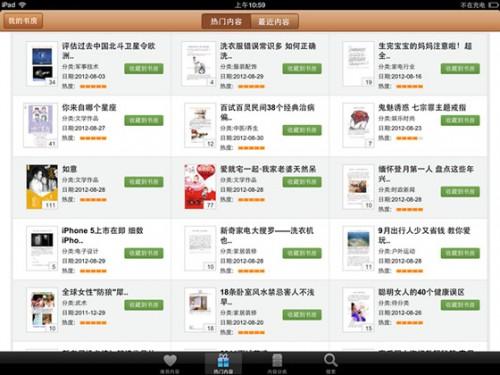The height and width of the screenshot is (375, 500).
Task: Open the 你来自哪个星座 cover thumbnail
Action: click(41, 125)
